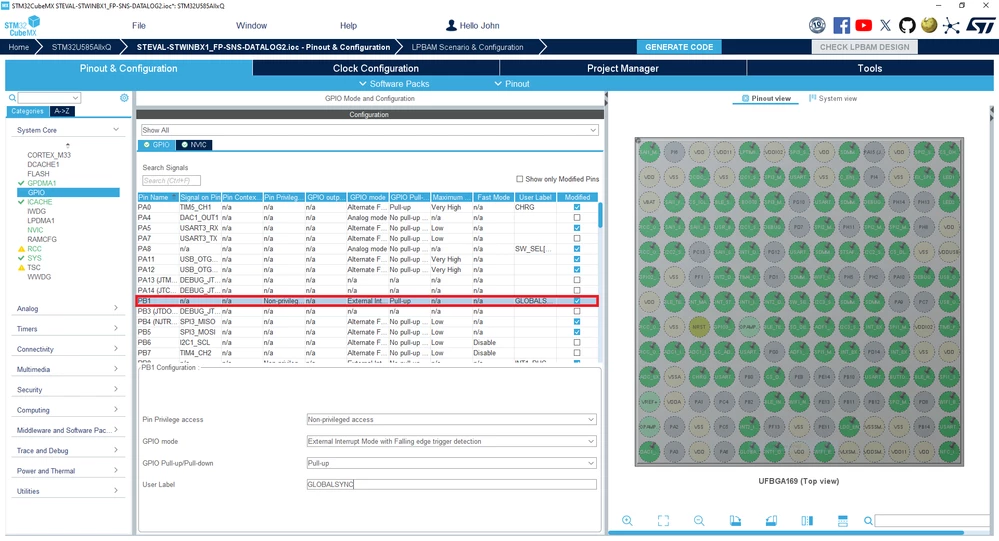
Task: Toggle the Modified checkbox for PA8
Action: coord(577,249)
